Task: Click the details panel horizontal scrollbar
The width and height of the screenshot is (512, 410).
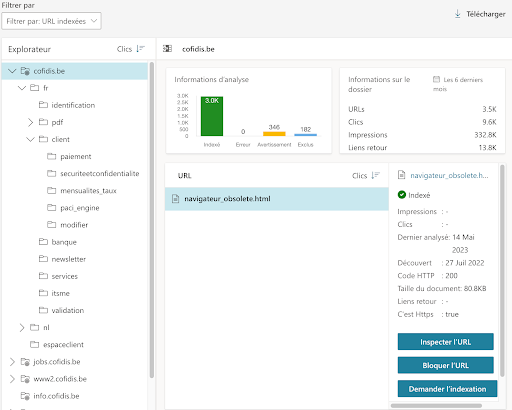Action: coord(436,406)
